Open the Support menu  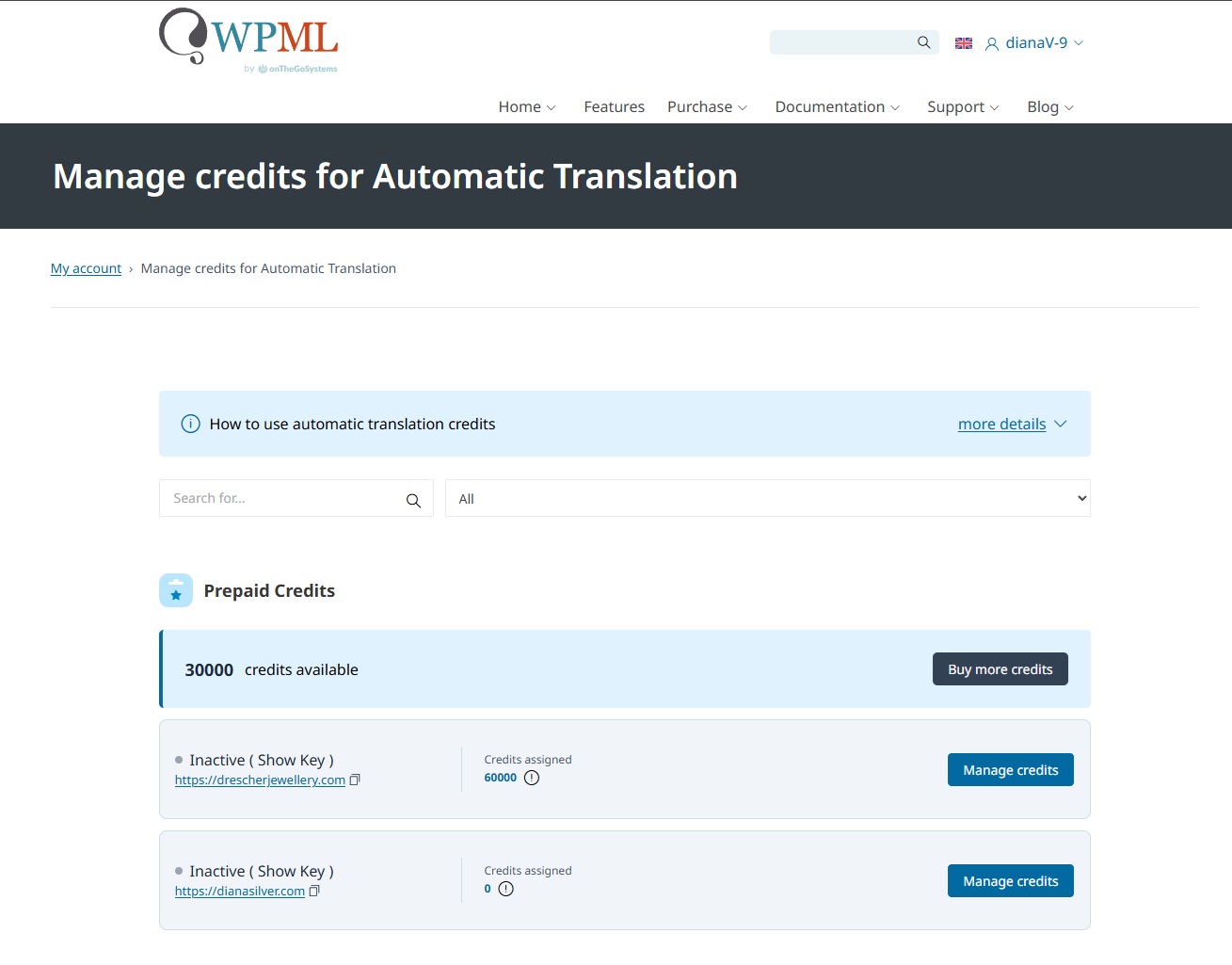pyautogui.click(x=963, y=106)
